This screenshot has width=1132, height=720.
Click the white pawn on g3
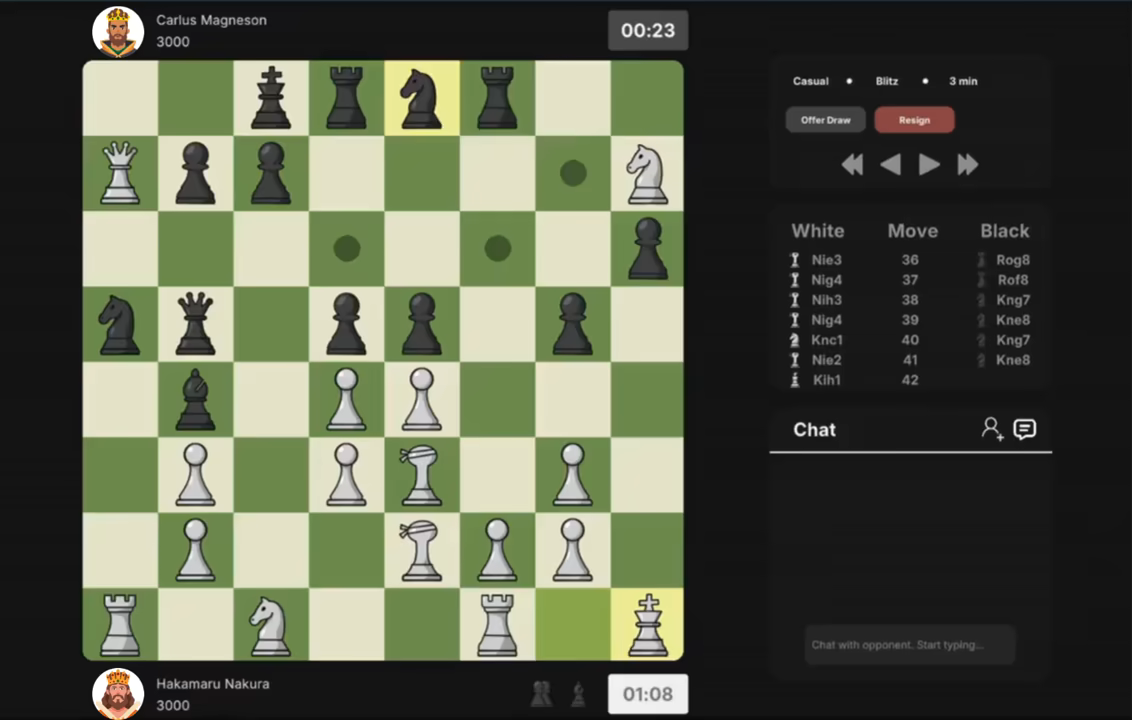coord(572,475)
